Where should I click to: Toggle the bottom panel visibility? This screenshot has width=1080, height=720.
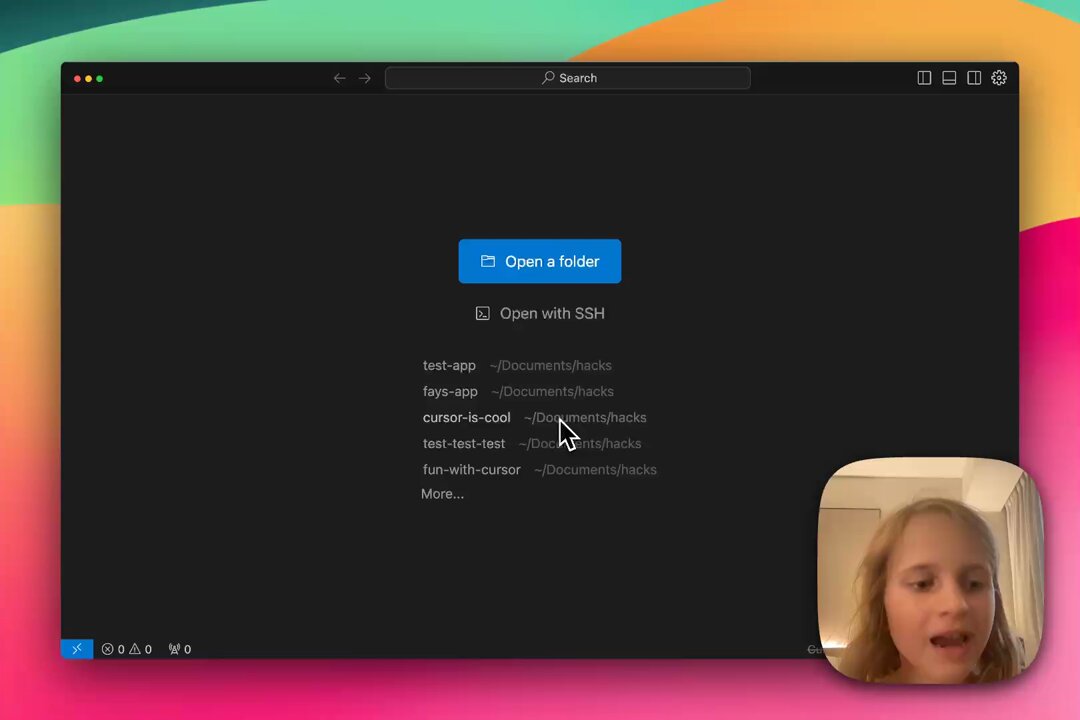click(949, 78)
